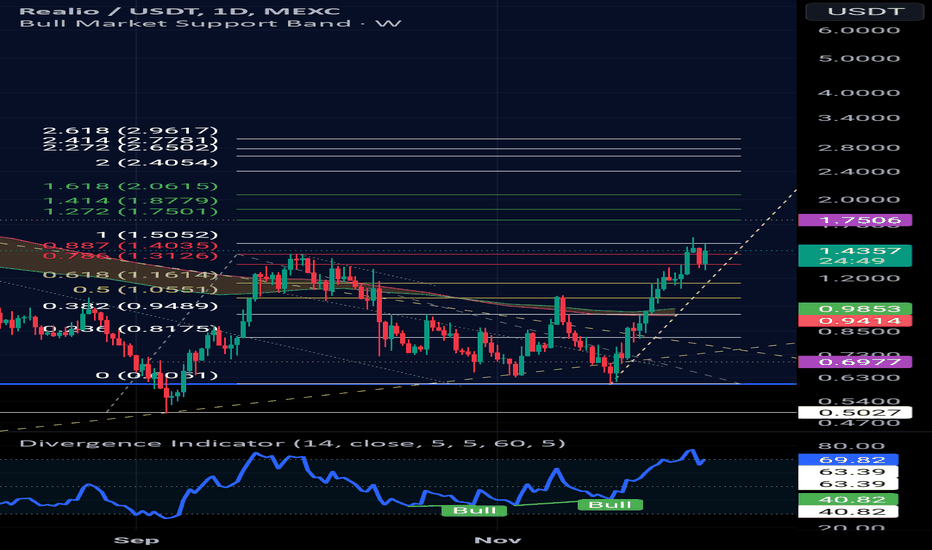The height and width of the screenshot is (550, 932).
Task: Click the 1.414 (1.8779) Fib label
Action: (x=130, y=201)
